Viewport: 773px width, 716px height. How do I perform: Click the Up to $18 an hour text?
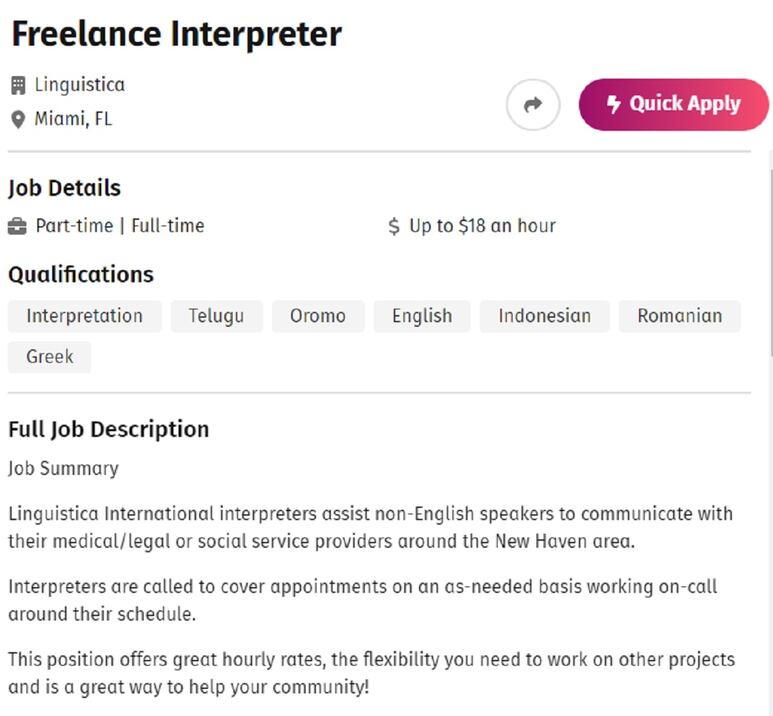pos(482,226)
